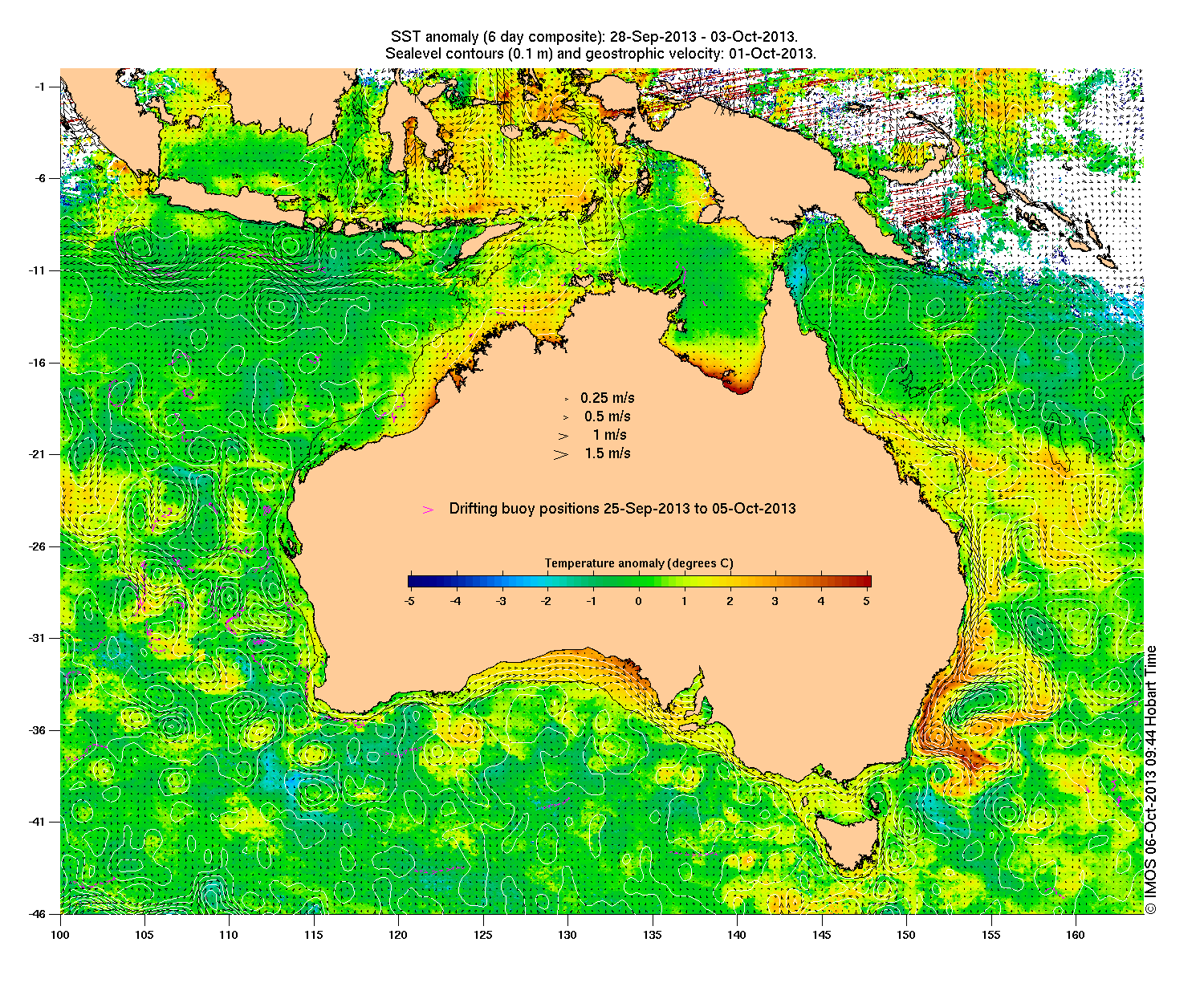Image resolution: width=1204 pixels, height=983 pixels.
Task: Click longitude axis label 110
Action: pos(229,935)
